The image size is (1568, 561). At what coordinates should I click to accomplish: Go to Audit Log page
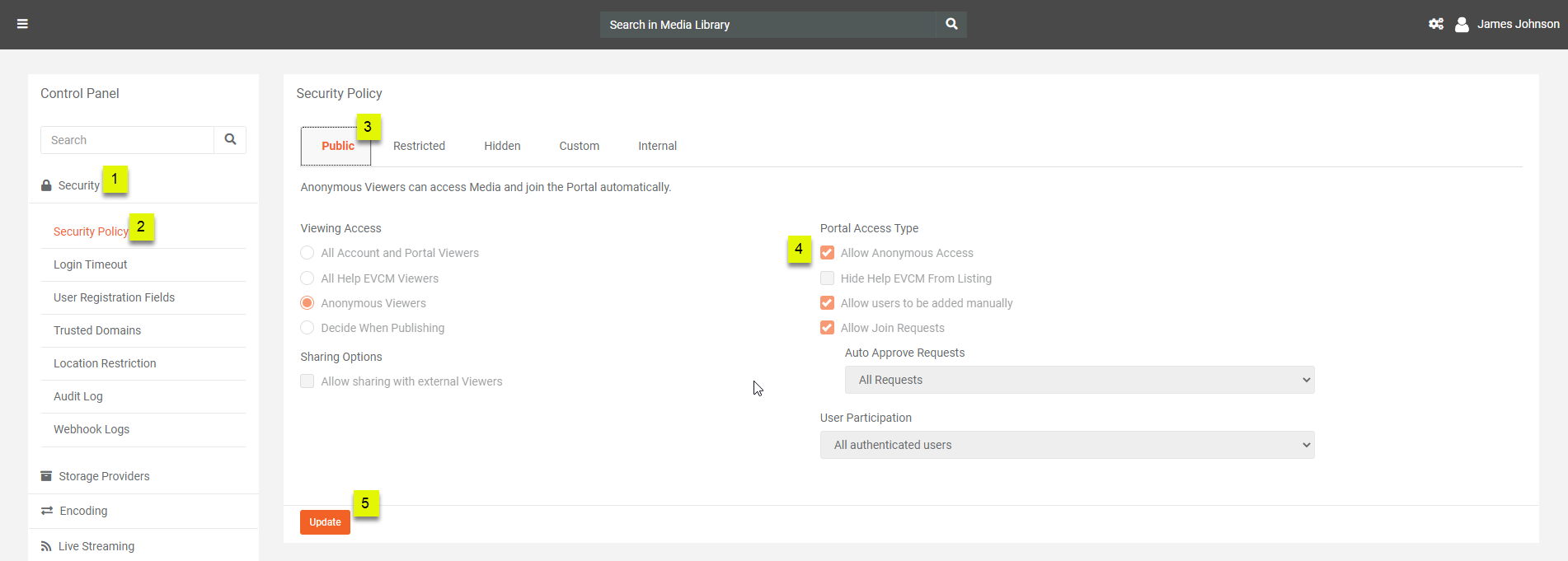(78, 396)
